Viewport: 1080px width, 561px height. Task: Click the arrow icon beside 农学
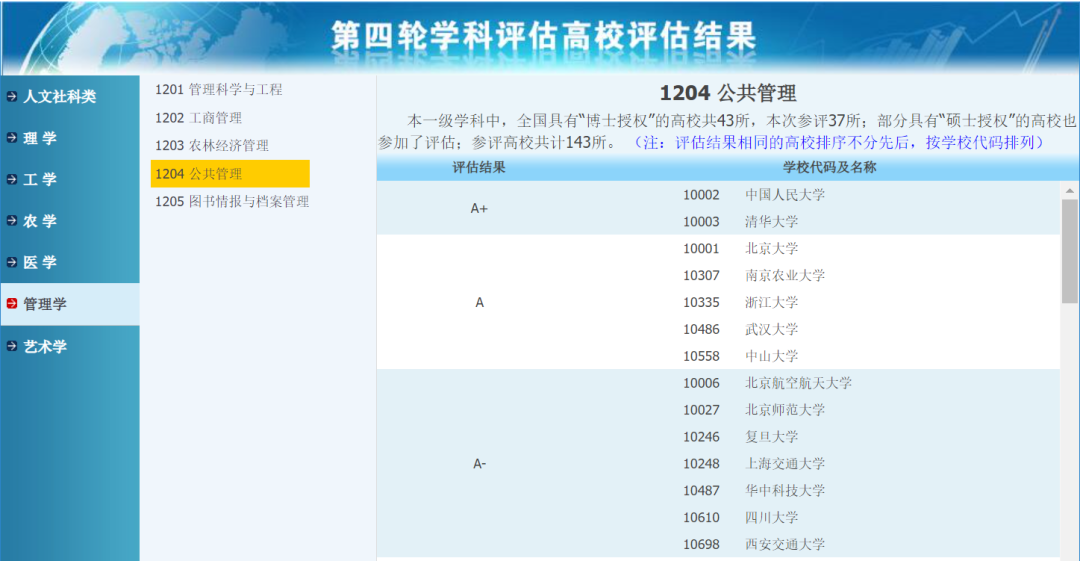click(12, 221)
